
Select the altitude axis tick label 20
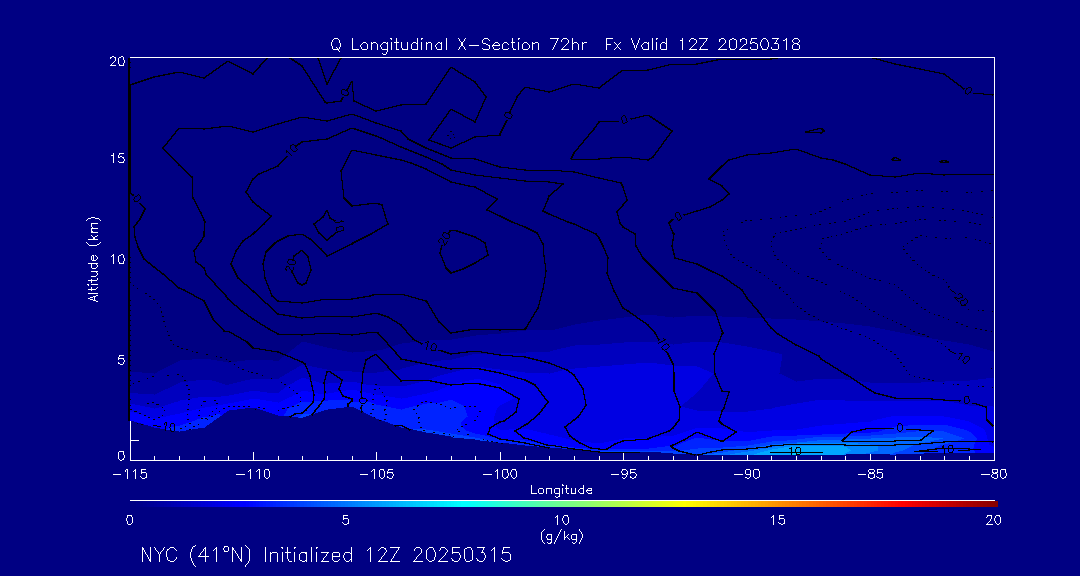tap(116, 60)
